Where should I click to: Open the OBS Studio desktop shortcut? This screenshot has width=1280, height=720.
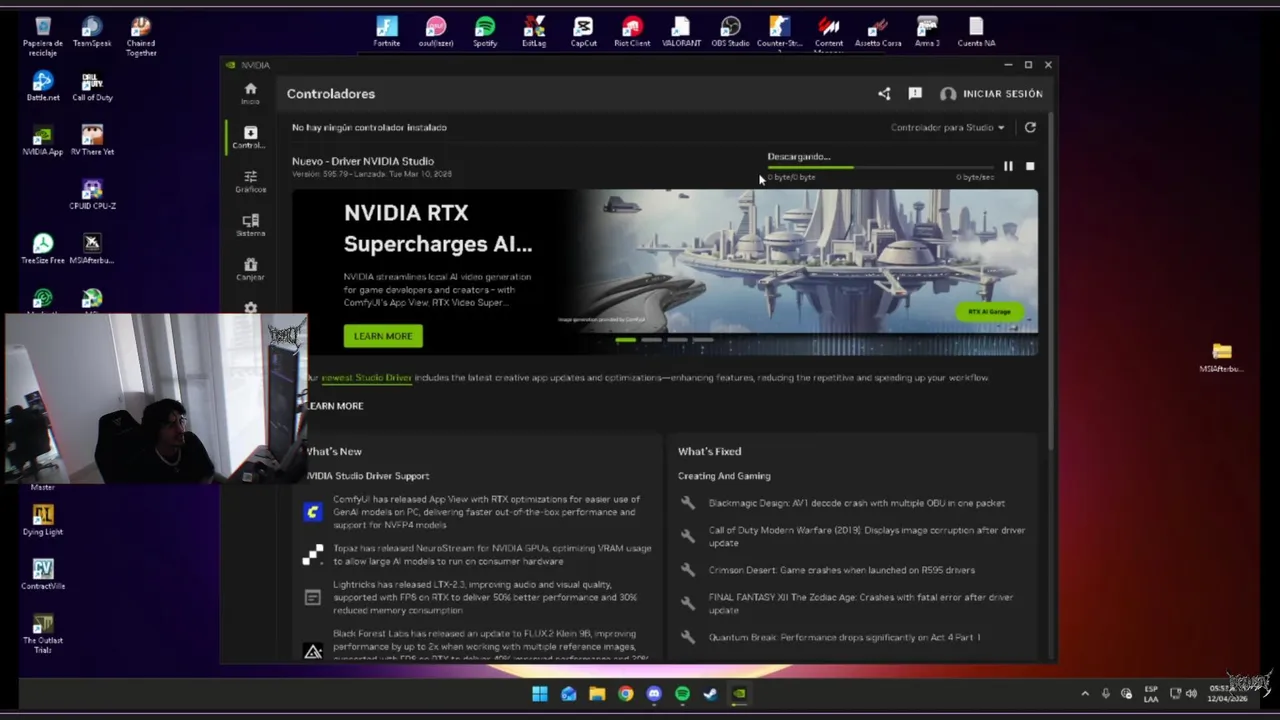[730, 31]
